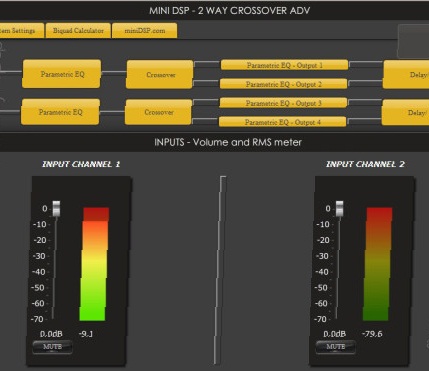Viewport: 429px width, 371px height.
Task: Mute Input Channel 1
Action: 52,347
